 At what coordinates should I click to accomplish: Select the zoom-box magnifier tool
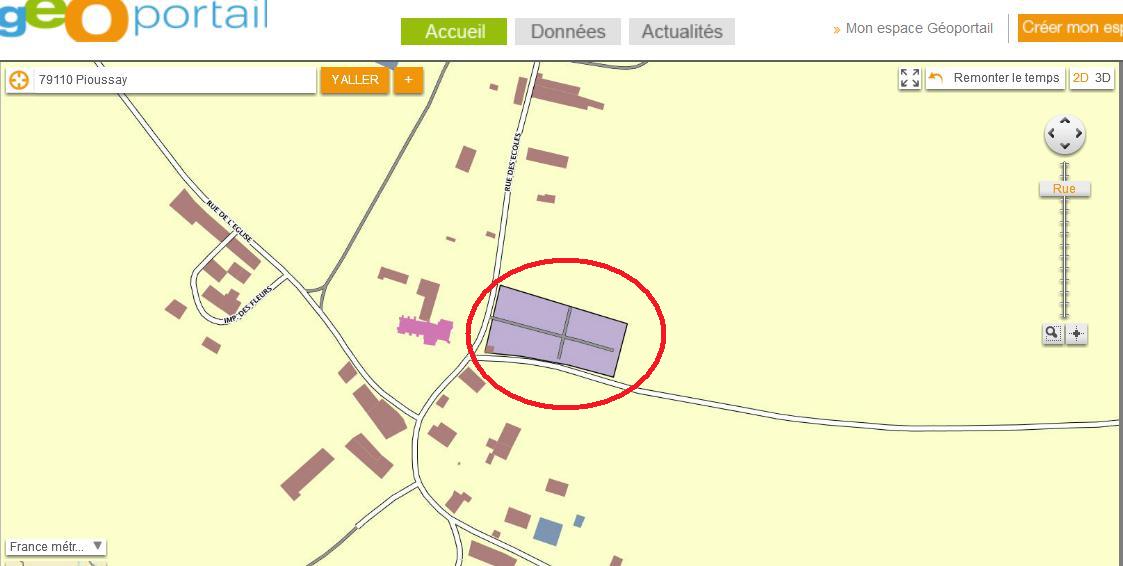pos(1052,333)
